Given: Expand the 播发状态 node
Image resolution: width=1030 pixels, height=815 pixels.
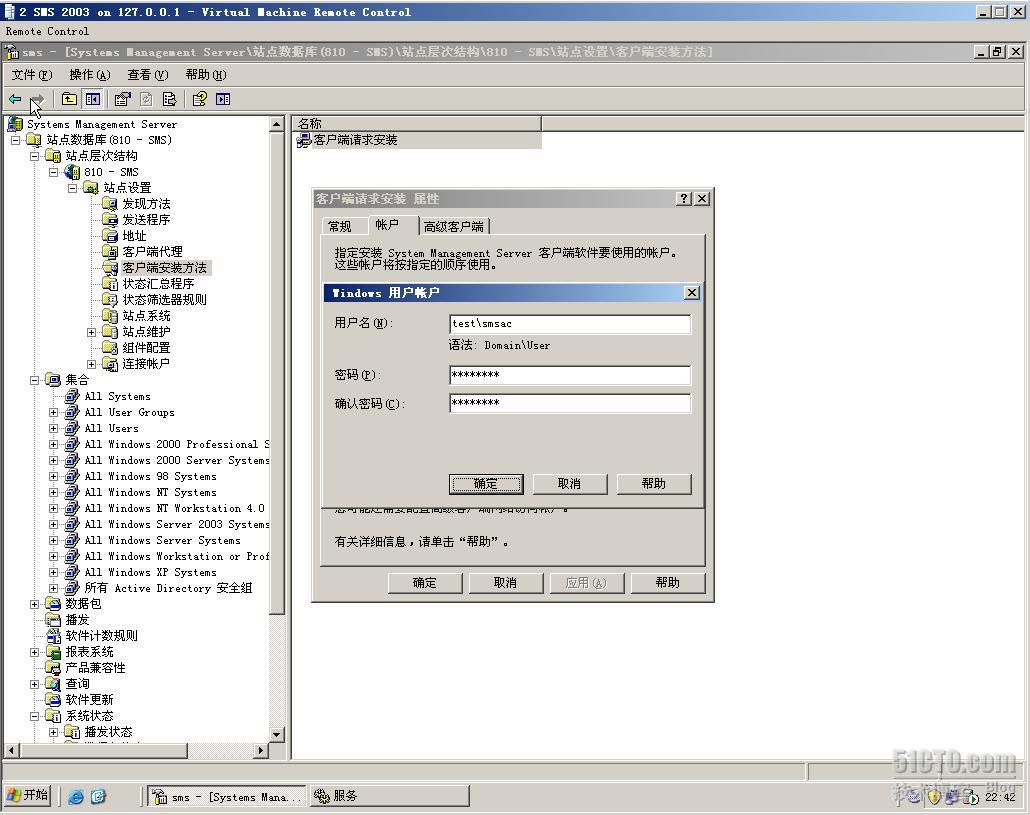Looking at the screenshot, I should 53,732.
